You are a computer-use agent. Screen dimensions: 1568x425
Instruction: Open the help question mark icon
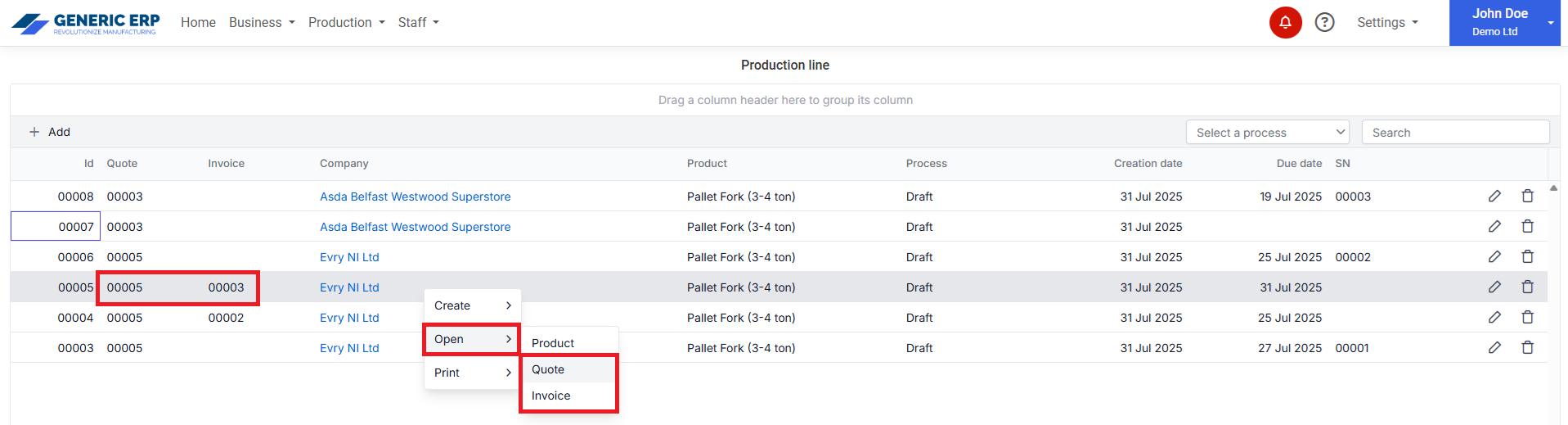(1324, 22)
